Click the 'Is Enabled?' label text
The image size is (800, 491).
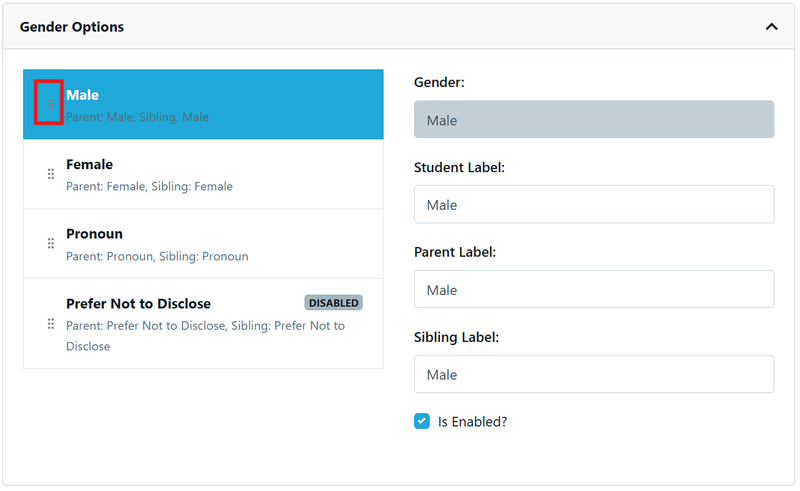[472, 422]
